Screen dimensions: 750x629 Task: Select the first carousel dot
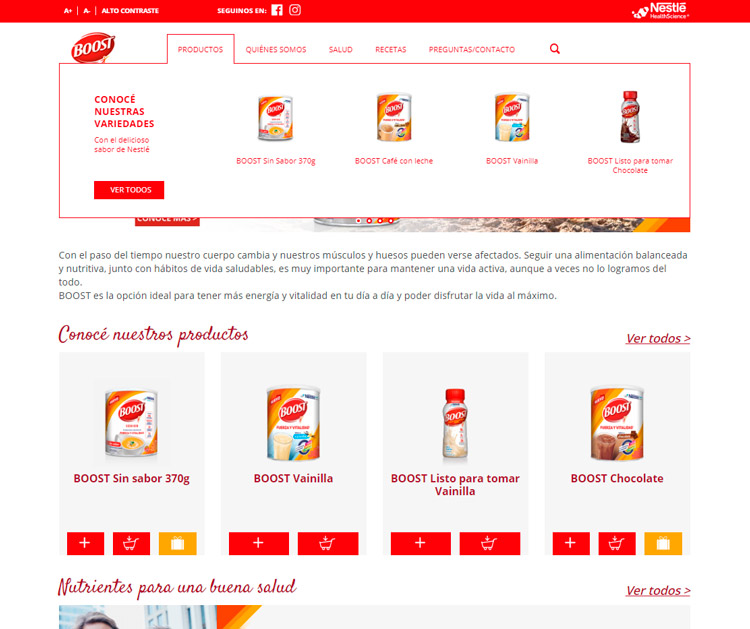pos(358,221)
